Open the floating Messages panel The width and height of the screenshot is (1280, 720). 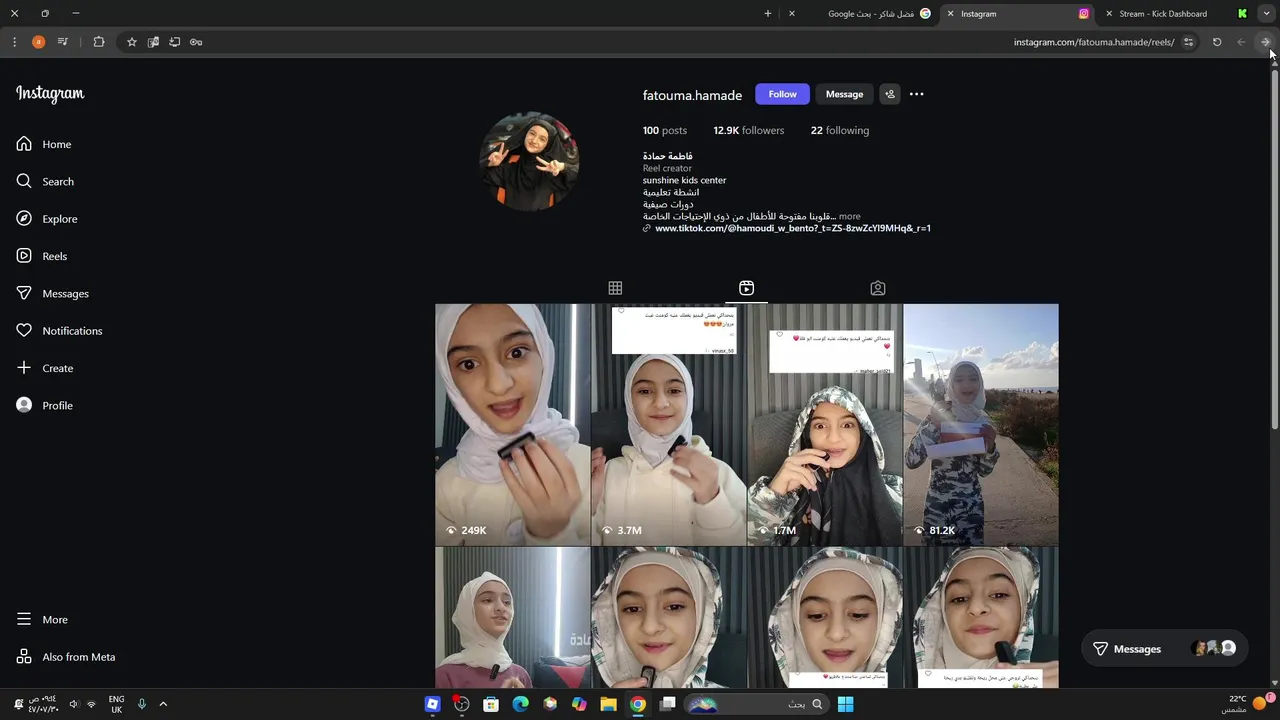[1165, 649]
